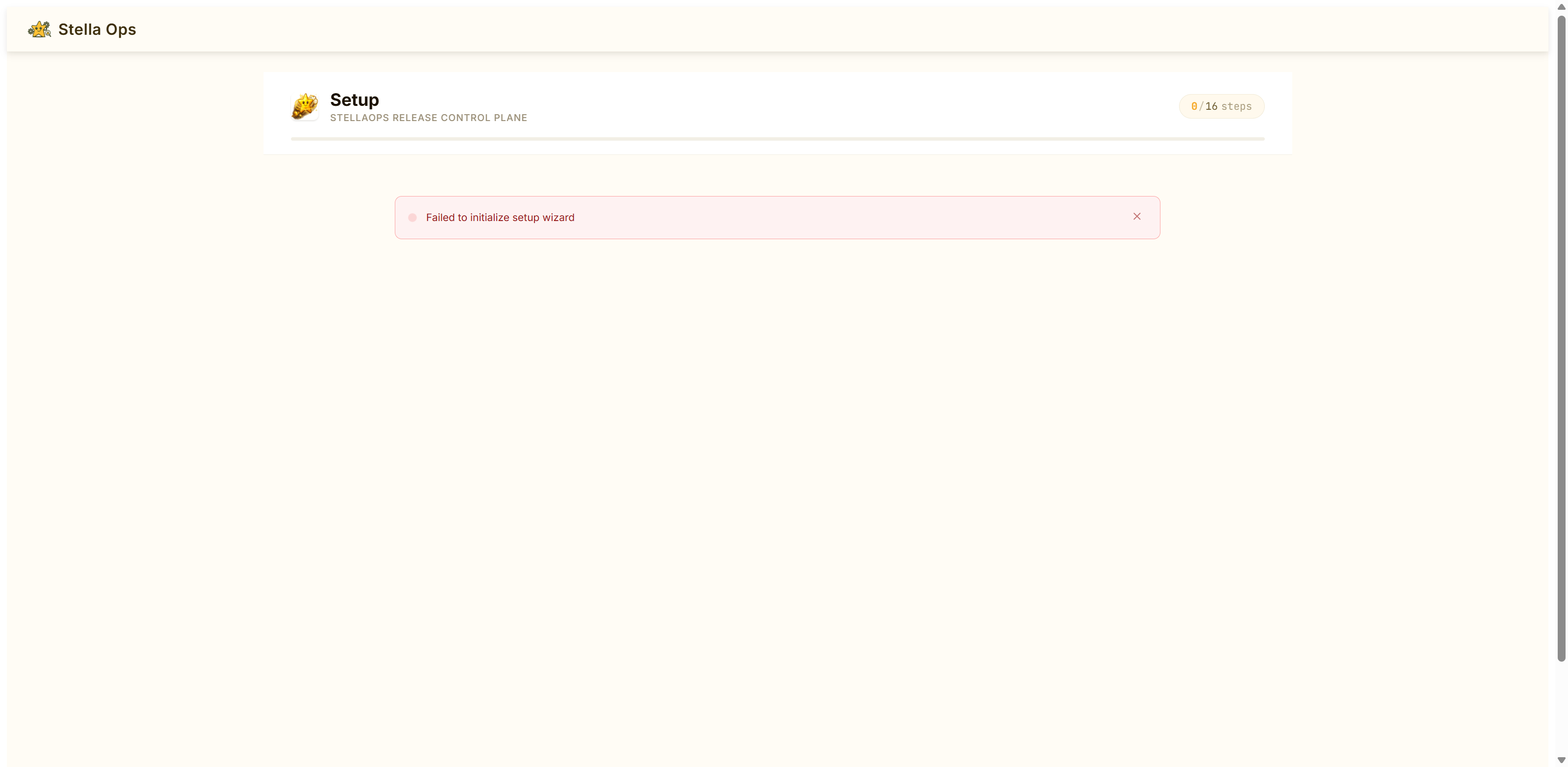Click the scrollbar up arrow
Screen dimensions: 1568x767
tap(1561, 7)
